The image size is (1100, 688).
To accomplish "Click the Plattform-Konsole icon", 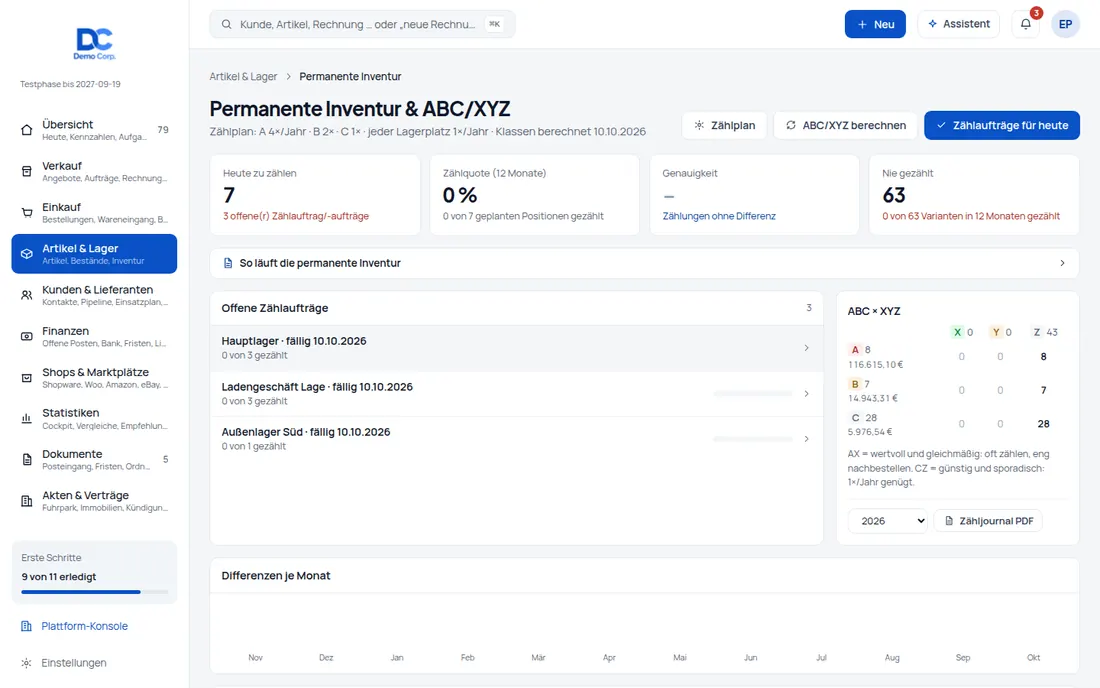I will click(26, 626).
